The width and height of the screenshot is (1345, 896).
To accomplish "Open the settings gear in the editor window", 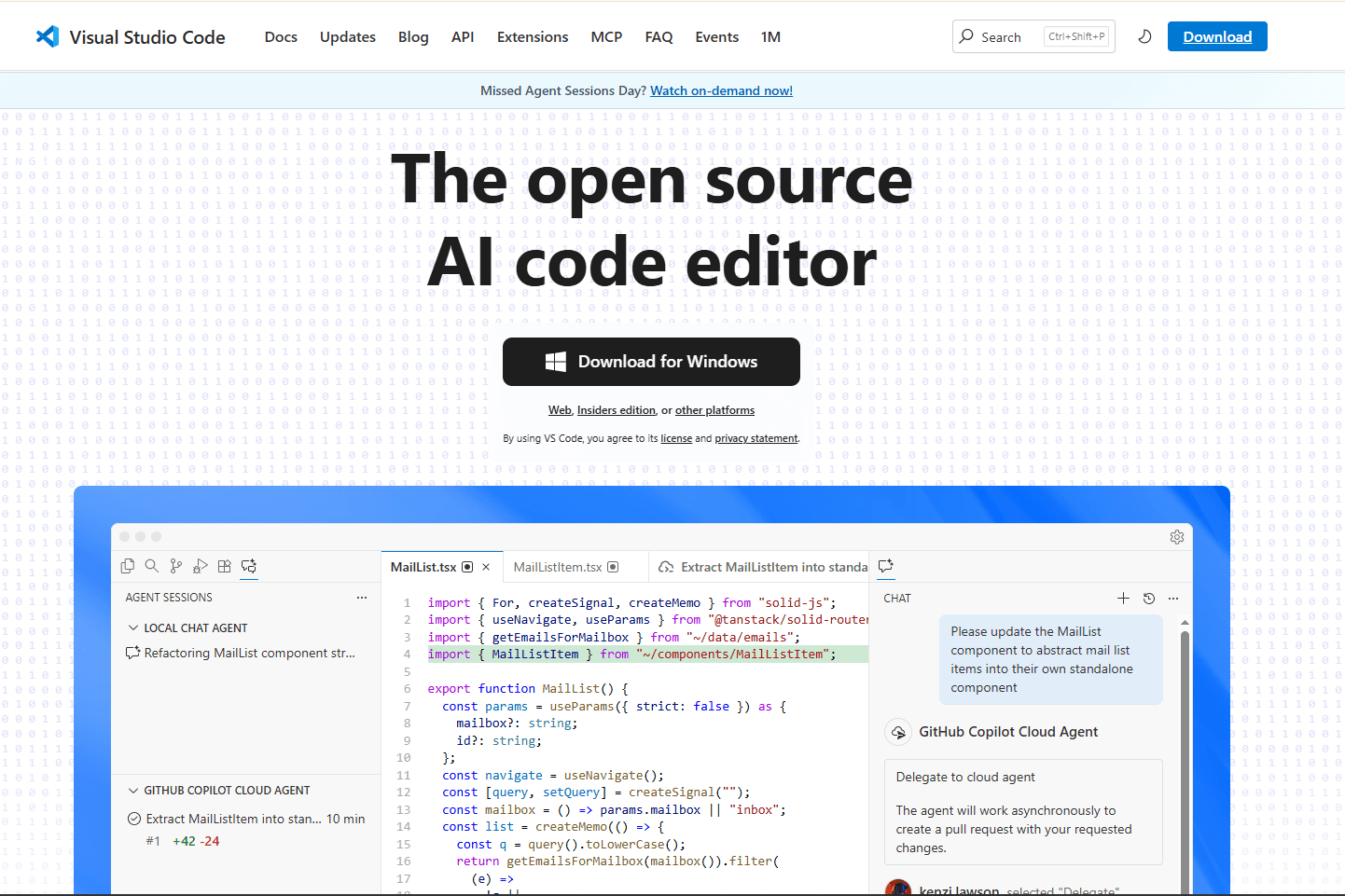I will click(1176, 537).
